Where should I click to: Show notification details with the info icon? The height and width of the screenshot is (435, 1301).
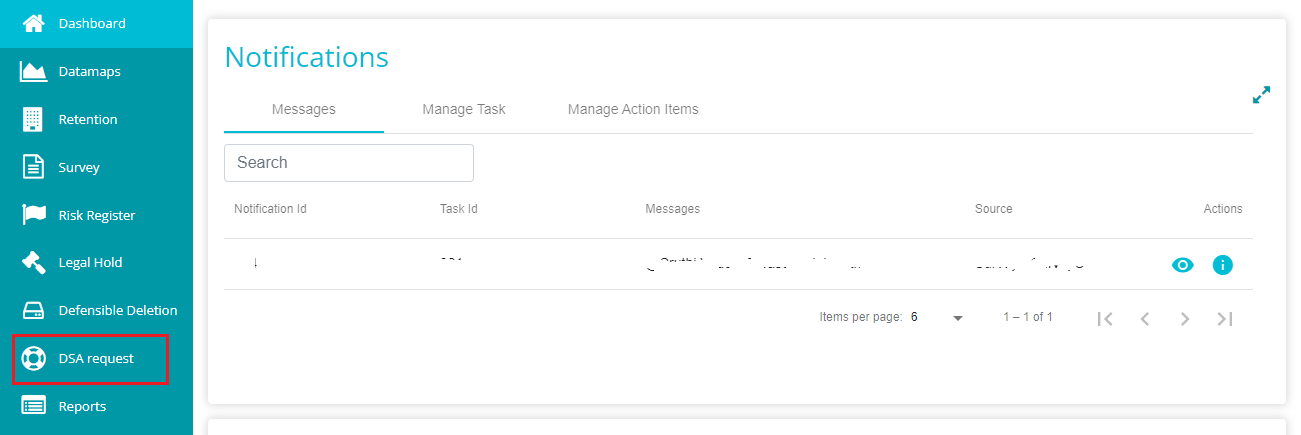(1222, 265)
